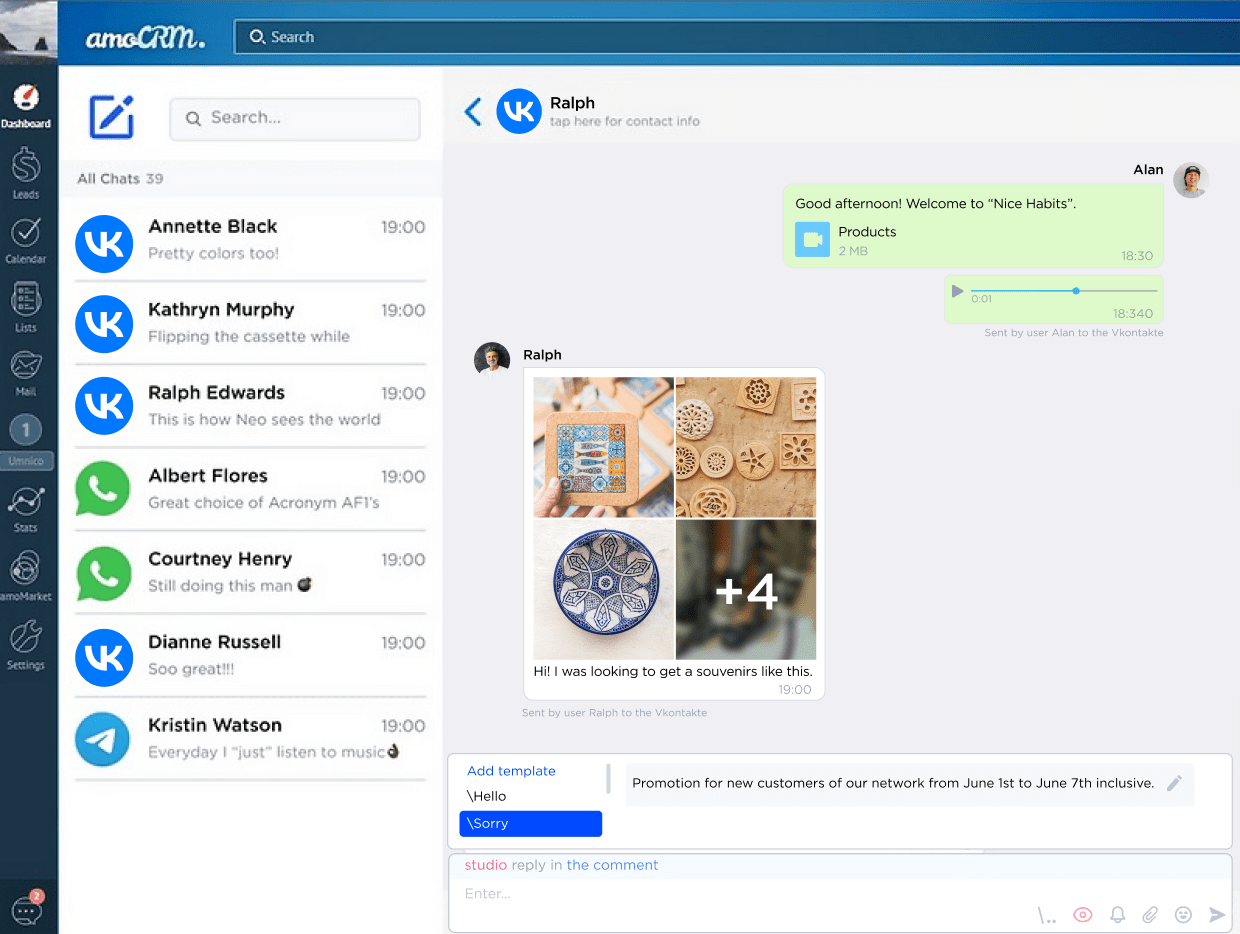Viewport: 1240px width, 934px height.
Task: Expand the +4 hidden product images
Action: 745,588
